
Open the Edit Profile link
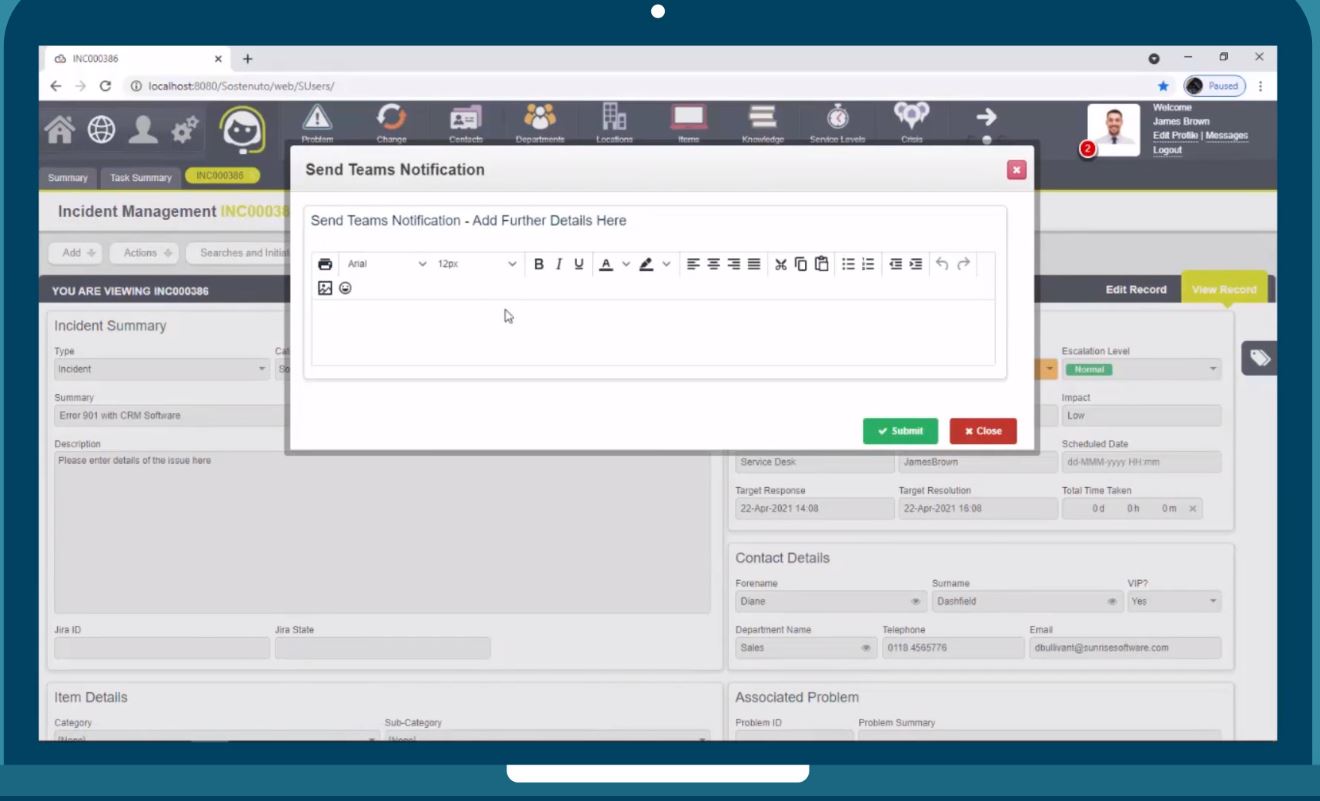click(1175, 136)
